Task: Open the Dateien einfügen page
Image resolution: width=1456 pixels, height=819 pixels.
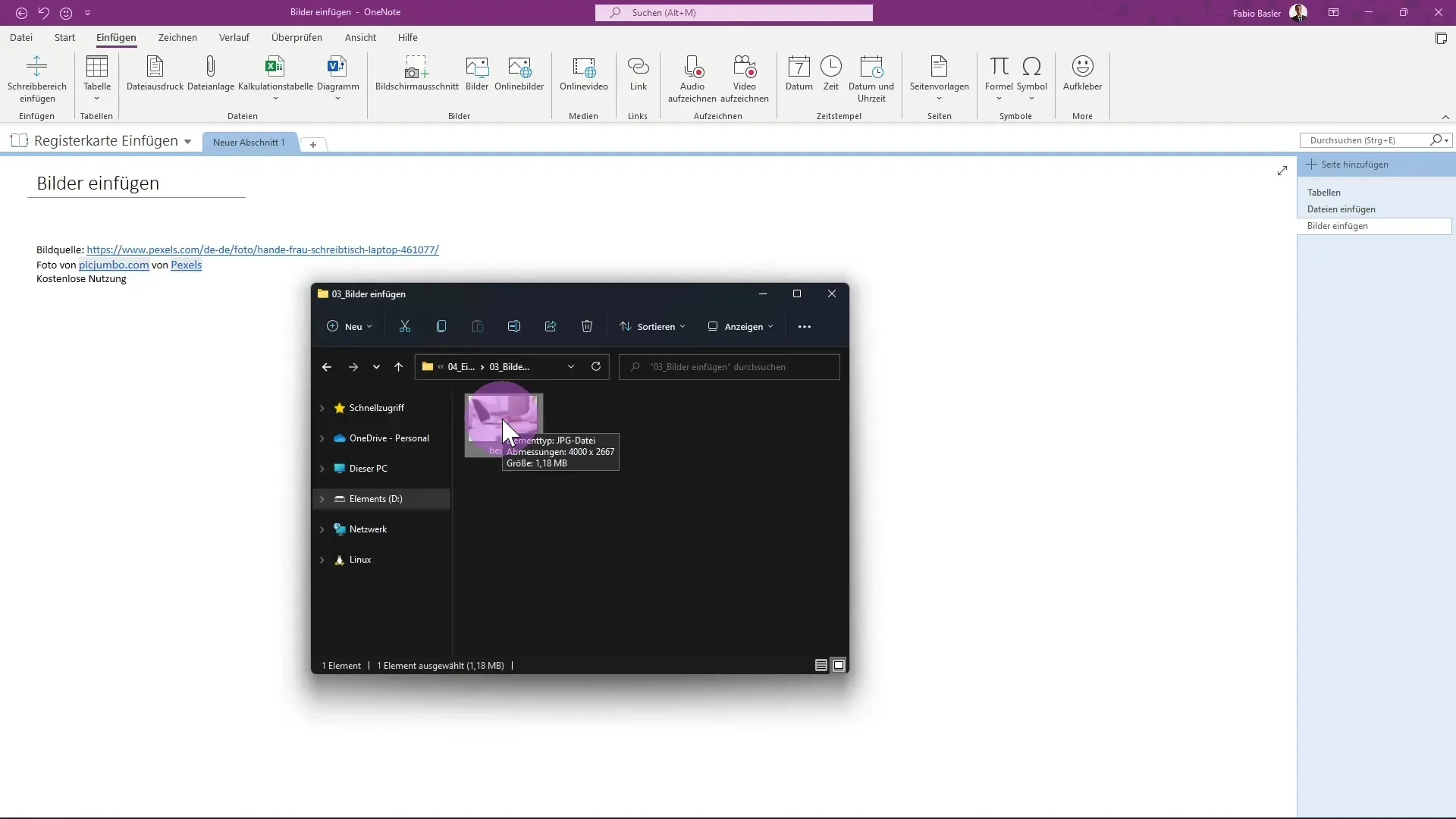Action: click(x=1341, y=209)
